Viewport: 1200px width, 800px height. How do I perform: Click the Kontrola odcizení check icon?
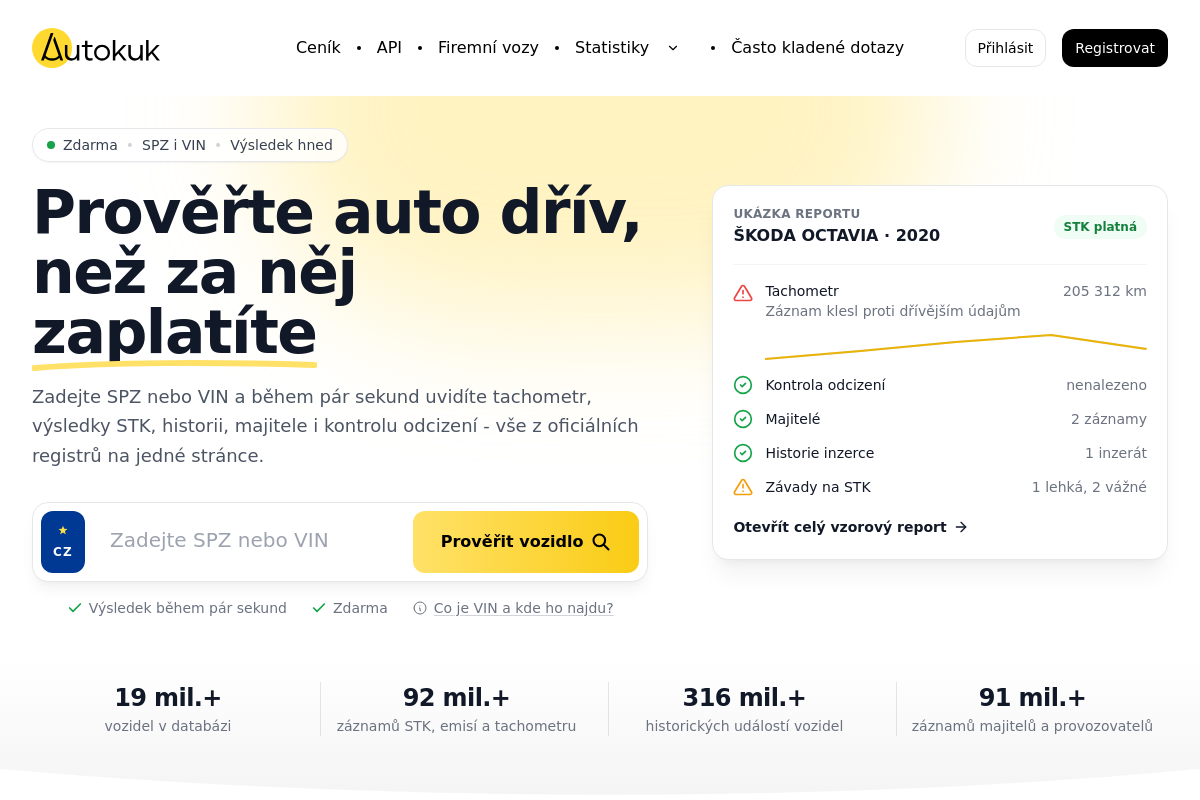click(743, 385)
